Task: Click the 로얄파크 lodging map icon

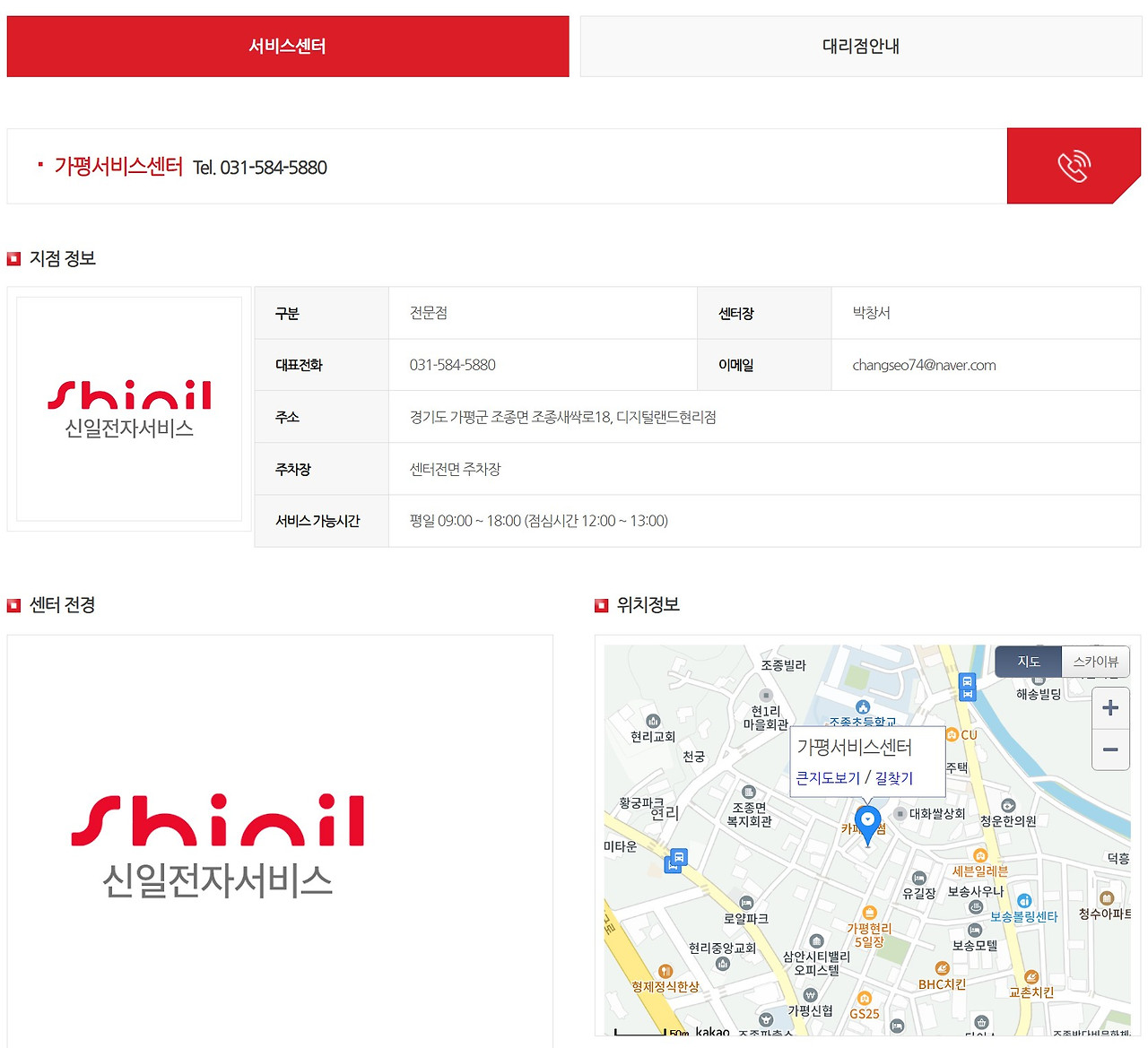Action: (746, 903)
